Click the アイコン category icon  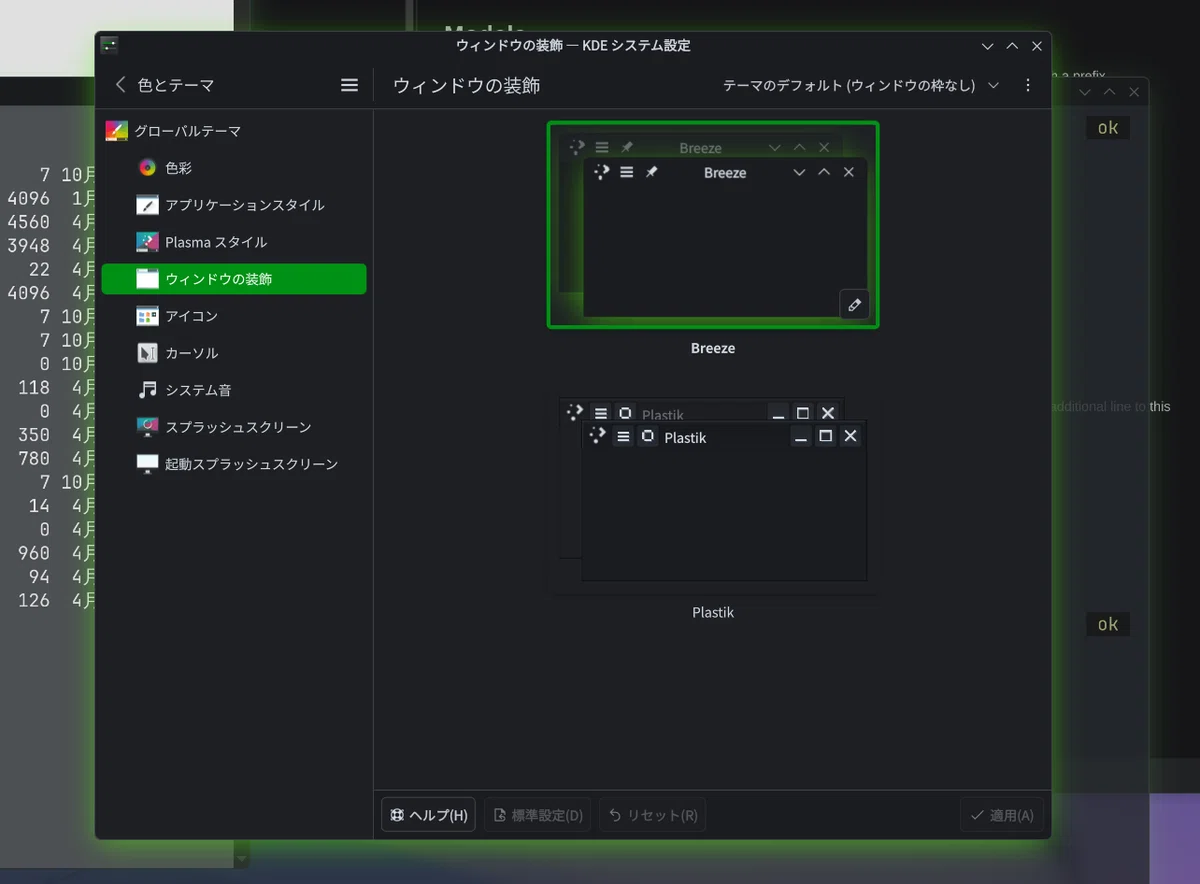click(148, 316)
